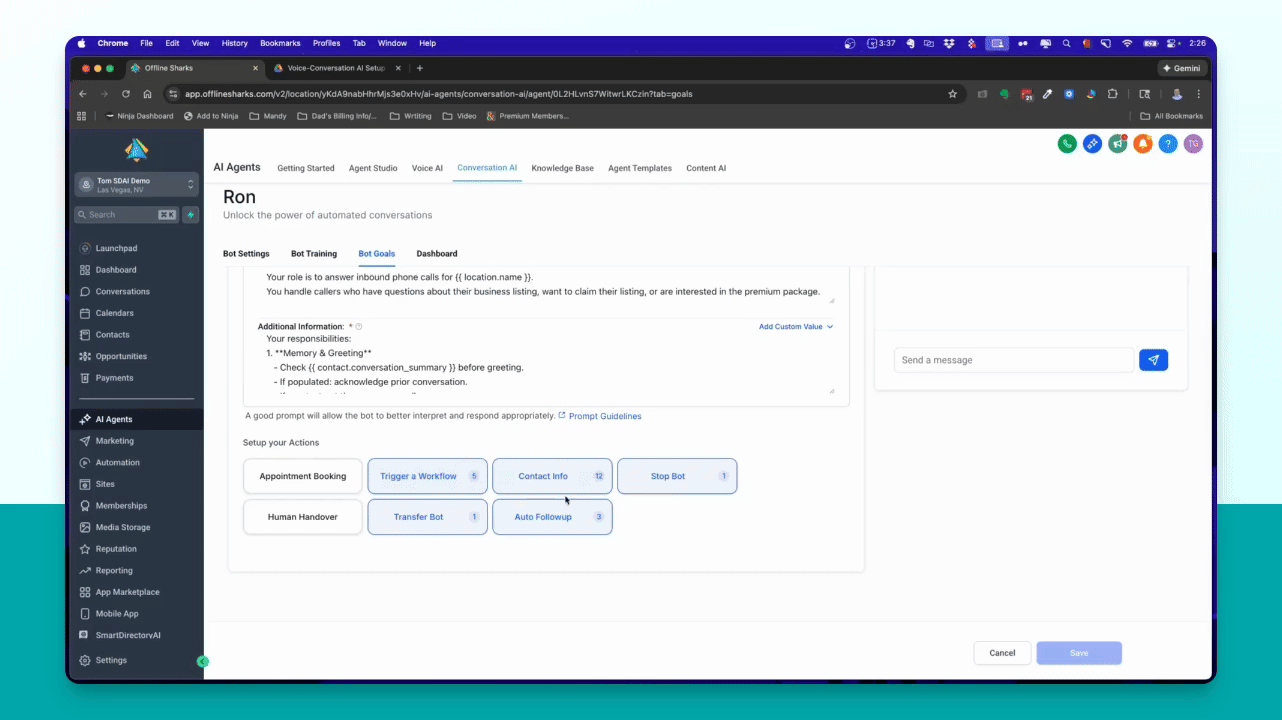Image resolution: width=1282 pixels, height=720 pixels.
Task: Switch to the Knowledge Base tab
Action: tap(562, 168)
